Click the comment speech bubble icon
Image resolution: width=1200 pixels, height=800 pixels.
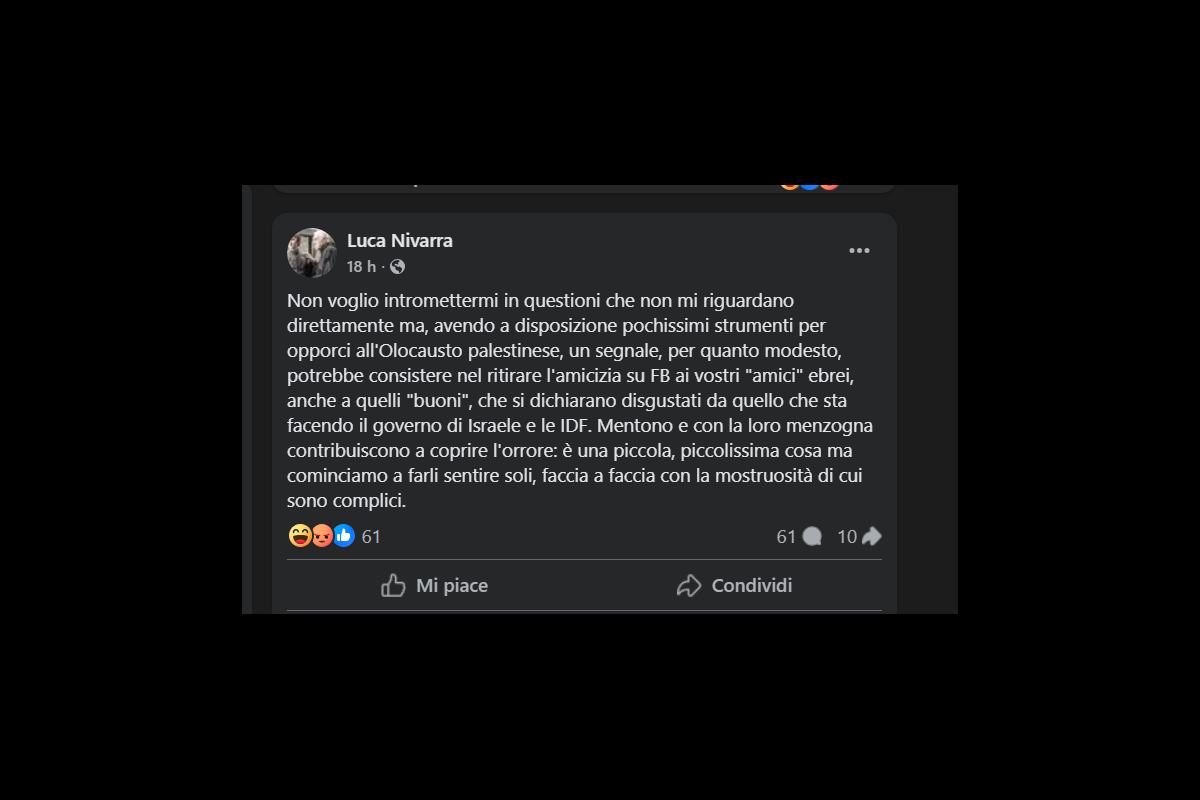pos(812,537)
